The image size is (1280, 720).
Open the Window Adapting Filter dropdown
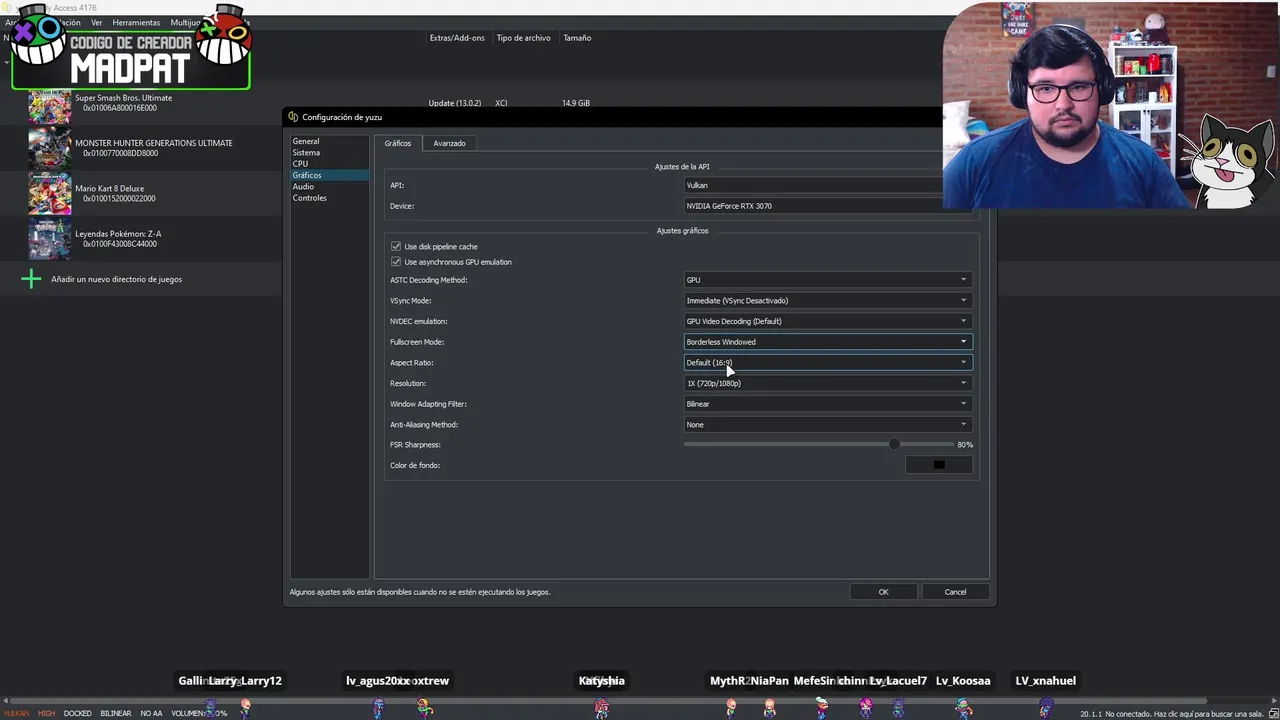[x=828, y=404]
